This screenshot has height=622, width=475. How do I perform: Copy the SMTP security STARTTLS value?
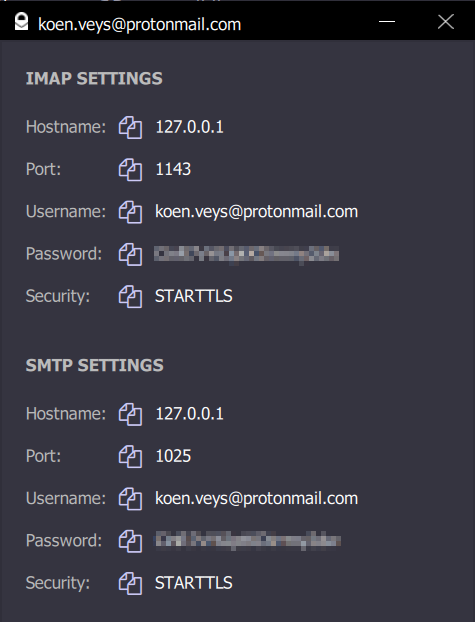[x=130, y=583]
